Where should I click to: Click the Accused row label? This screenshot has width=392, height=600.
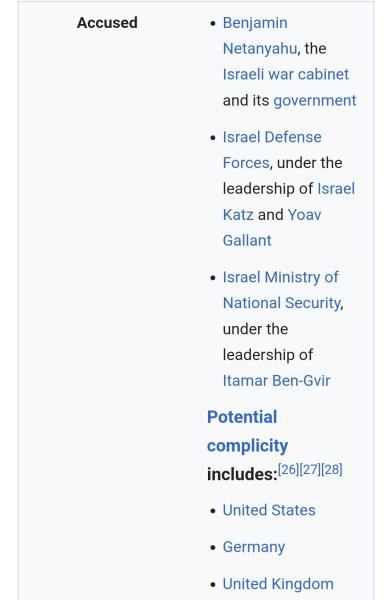[107, 23]
